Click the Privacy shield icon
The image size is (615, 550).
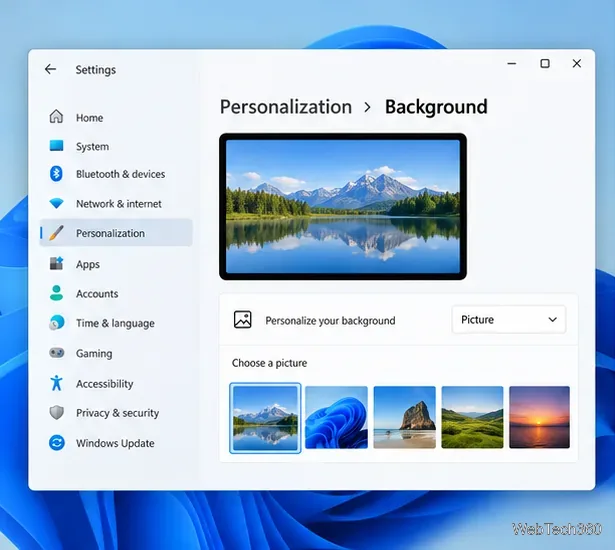(56, 412)
